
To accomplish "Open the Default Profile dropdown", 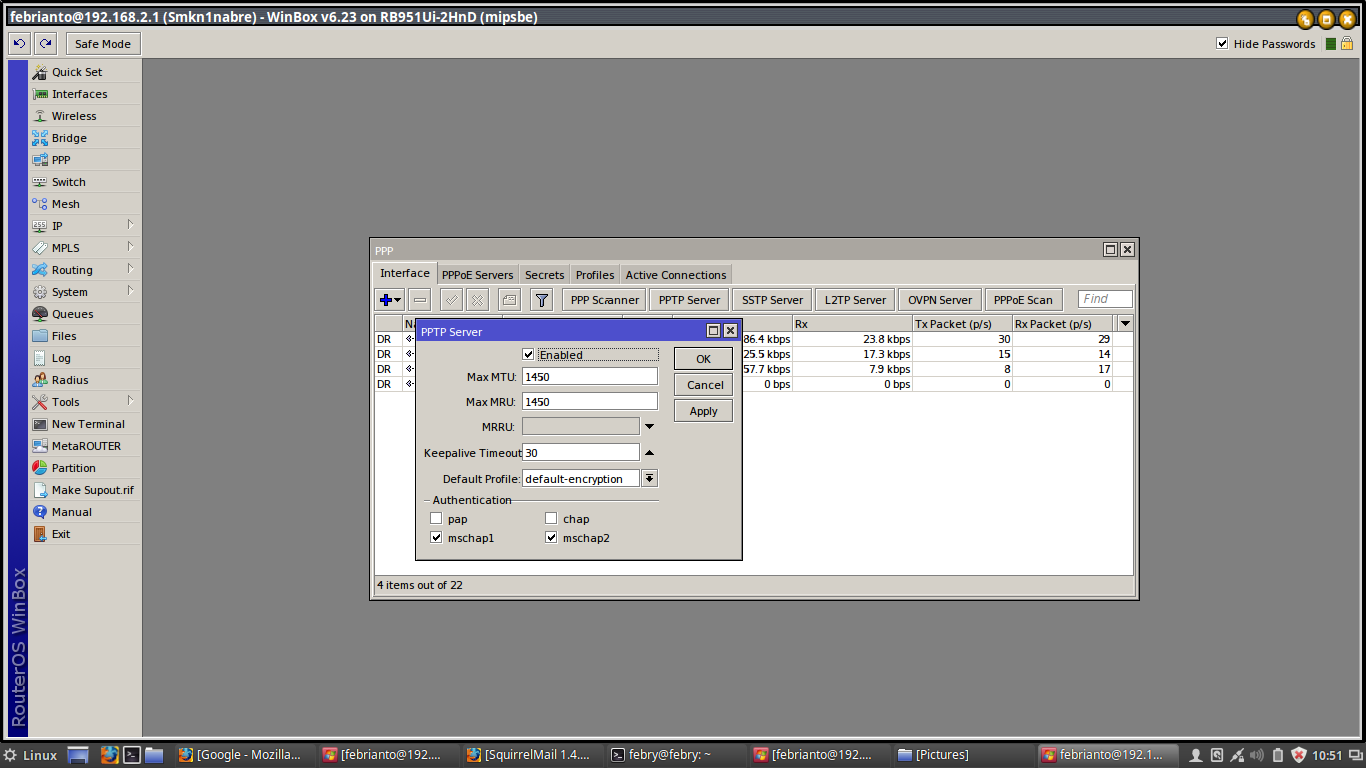I will 650,479.
